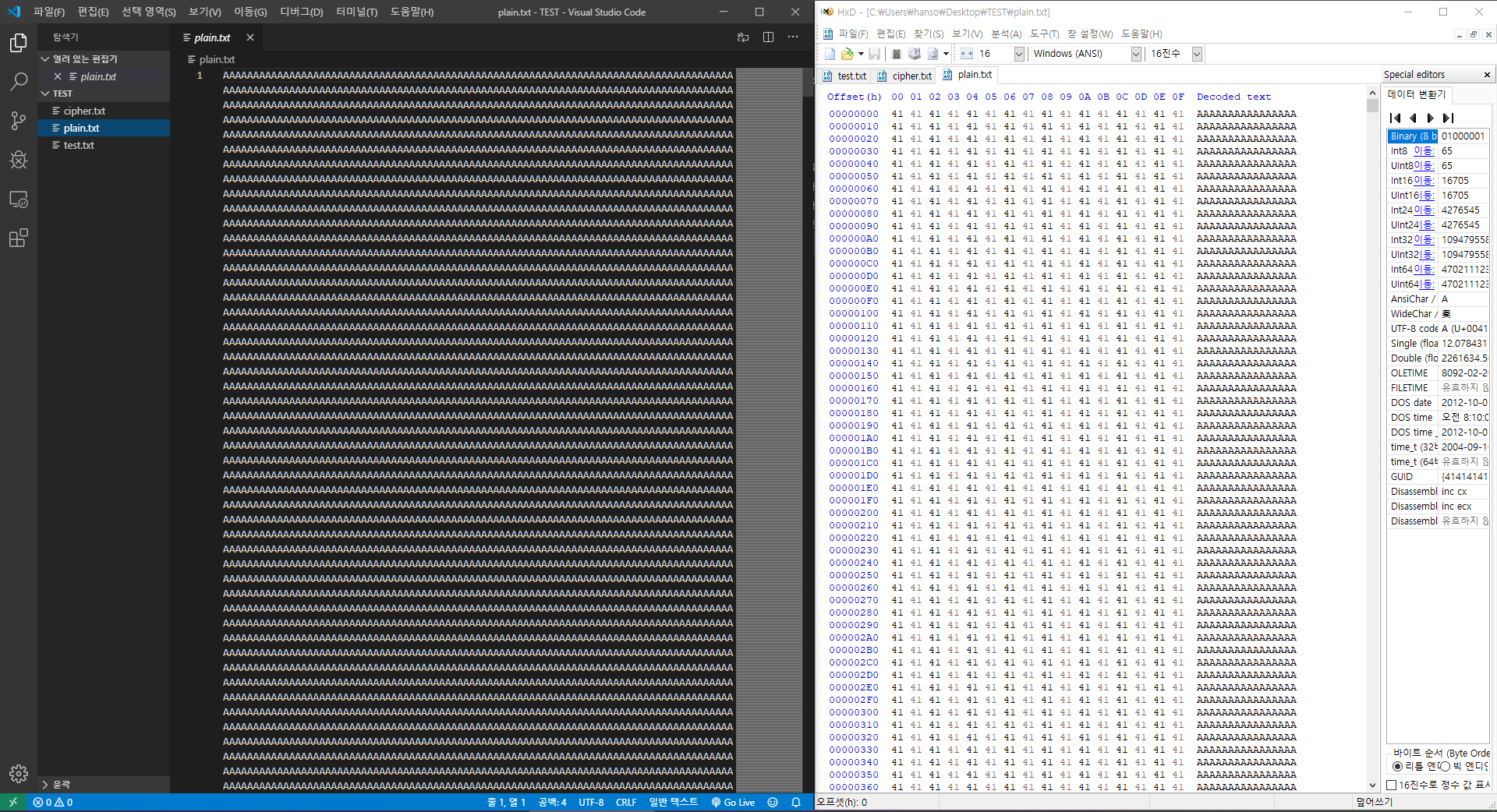Viewport: 1497px width, 812px height.
Task: Open the recent files dropdown arrow in HxD
Action: (861, 54)
